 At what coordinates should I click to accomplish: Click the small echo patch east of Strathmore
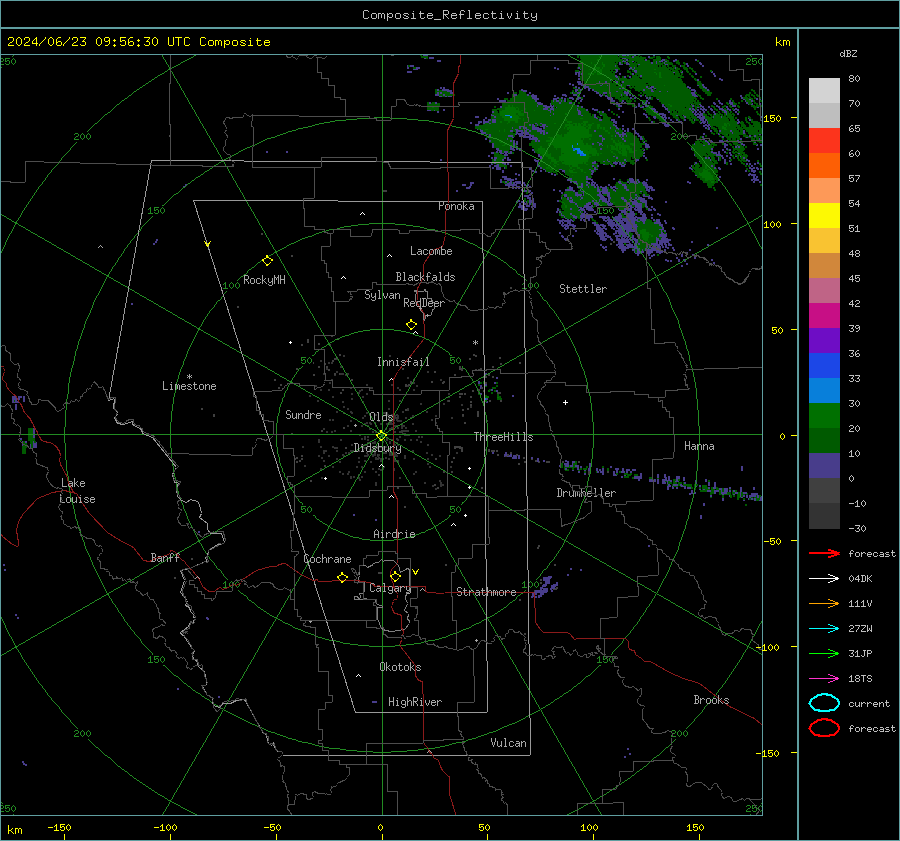(x=545, y=587)
